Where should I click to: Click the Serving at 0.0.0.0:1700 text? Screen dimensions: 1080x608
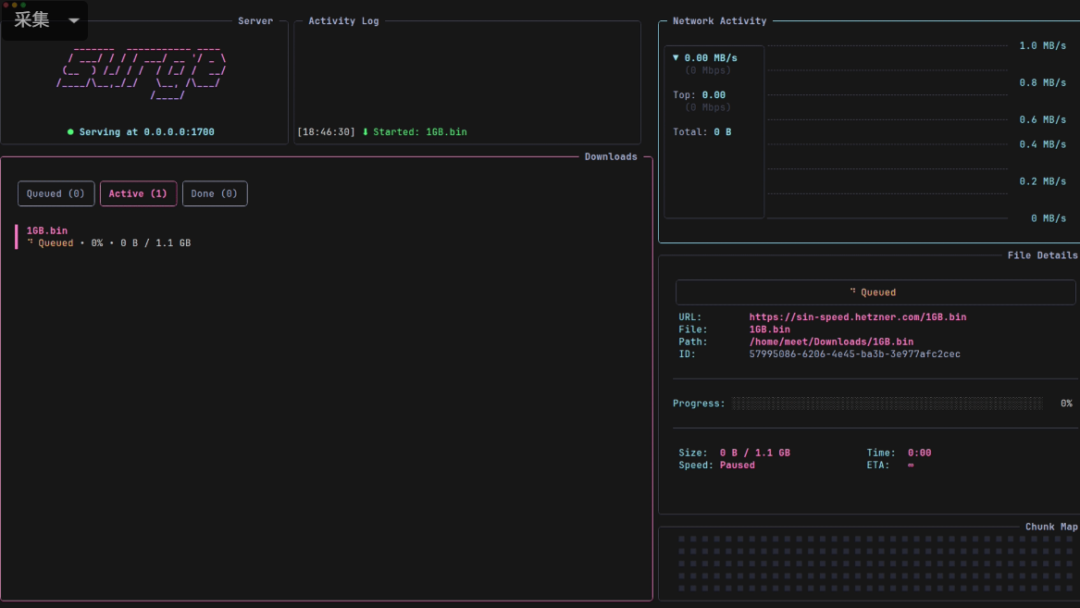point(147,132)
